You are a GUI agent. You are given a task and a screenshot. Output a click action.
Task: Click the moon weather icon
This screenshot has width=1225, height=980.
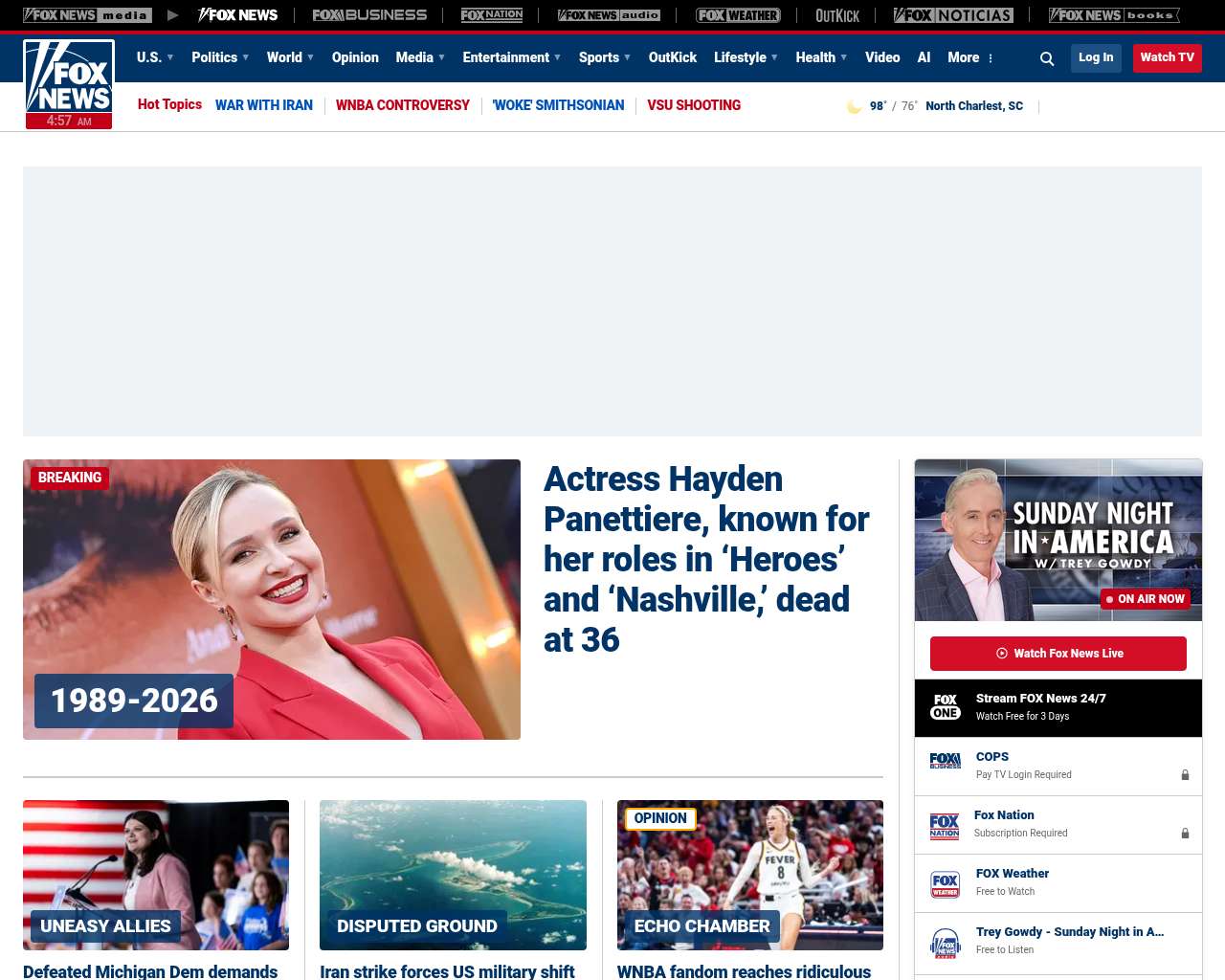click(x=854, y=106)
